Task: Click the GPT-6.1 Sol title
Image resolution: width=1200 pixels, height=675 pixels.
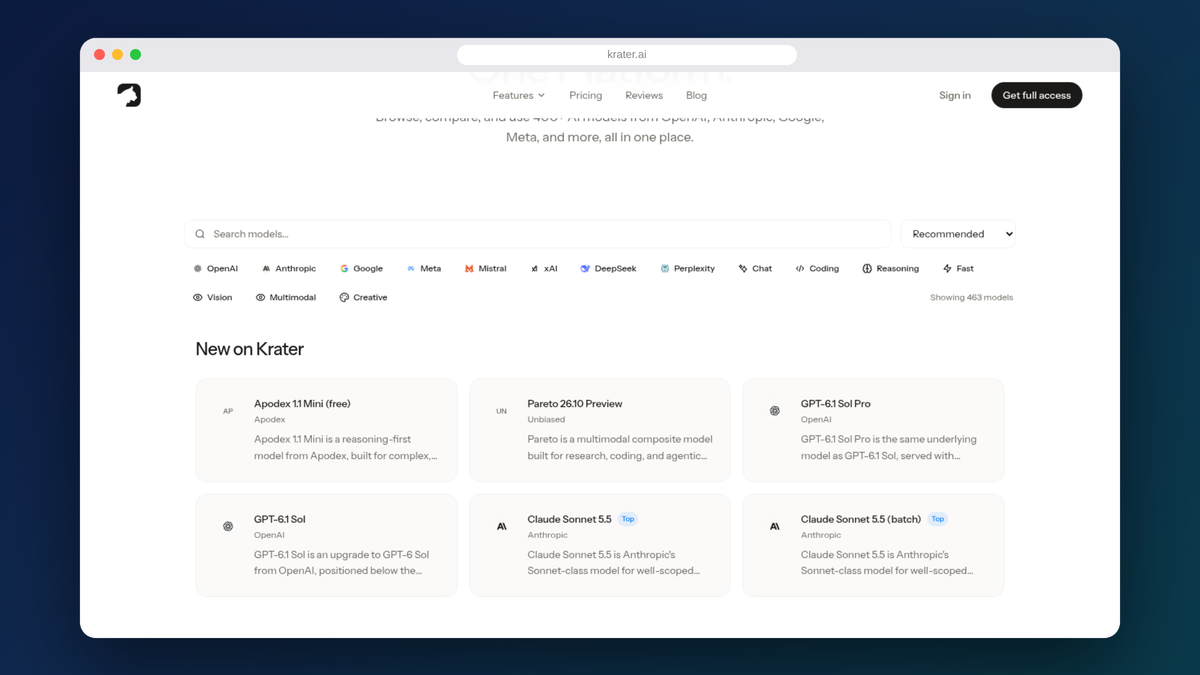Action: point(280,520)
